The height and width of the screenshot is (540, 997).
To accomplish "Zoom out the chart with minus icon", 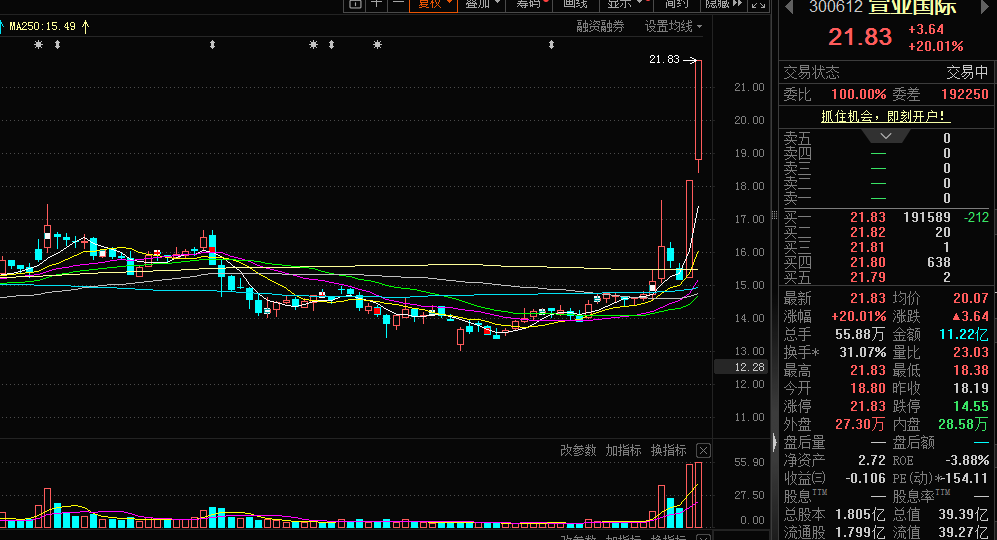I will [x=398, y=4].
